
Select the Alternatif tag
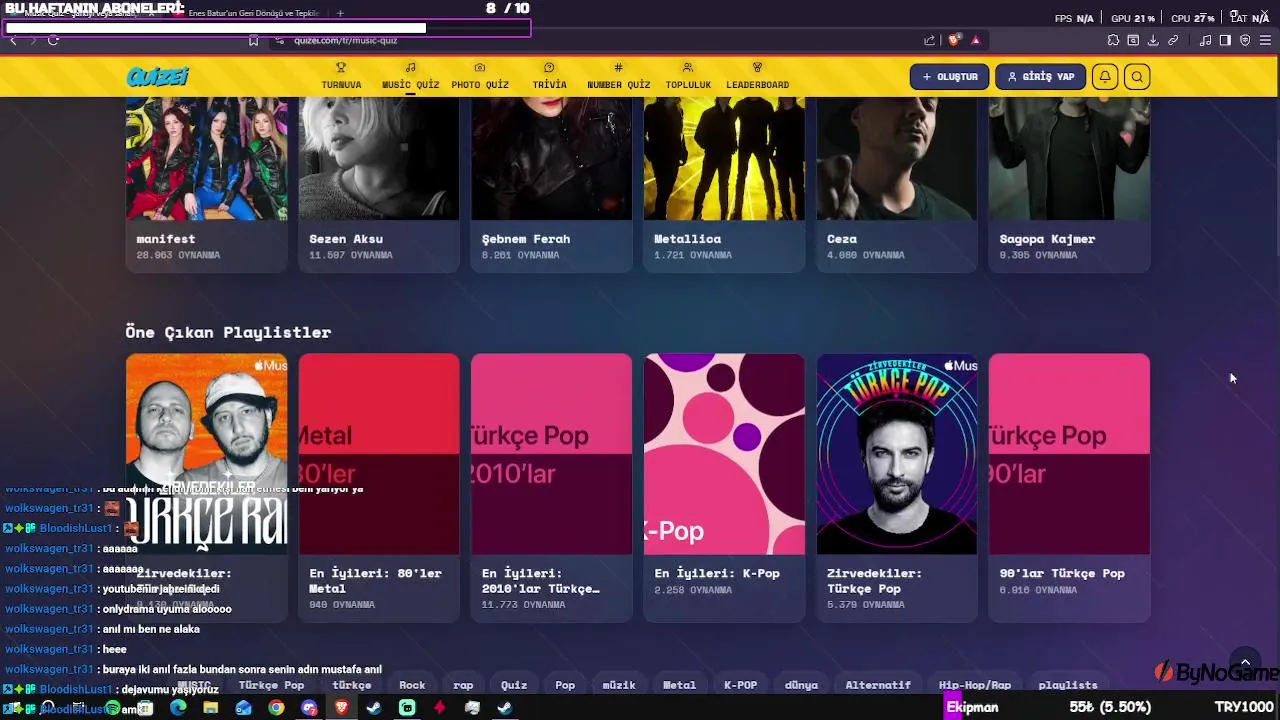878,685
